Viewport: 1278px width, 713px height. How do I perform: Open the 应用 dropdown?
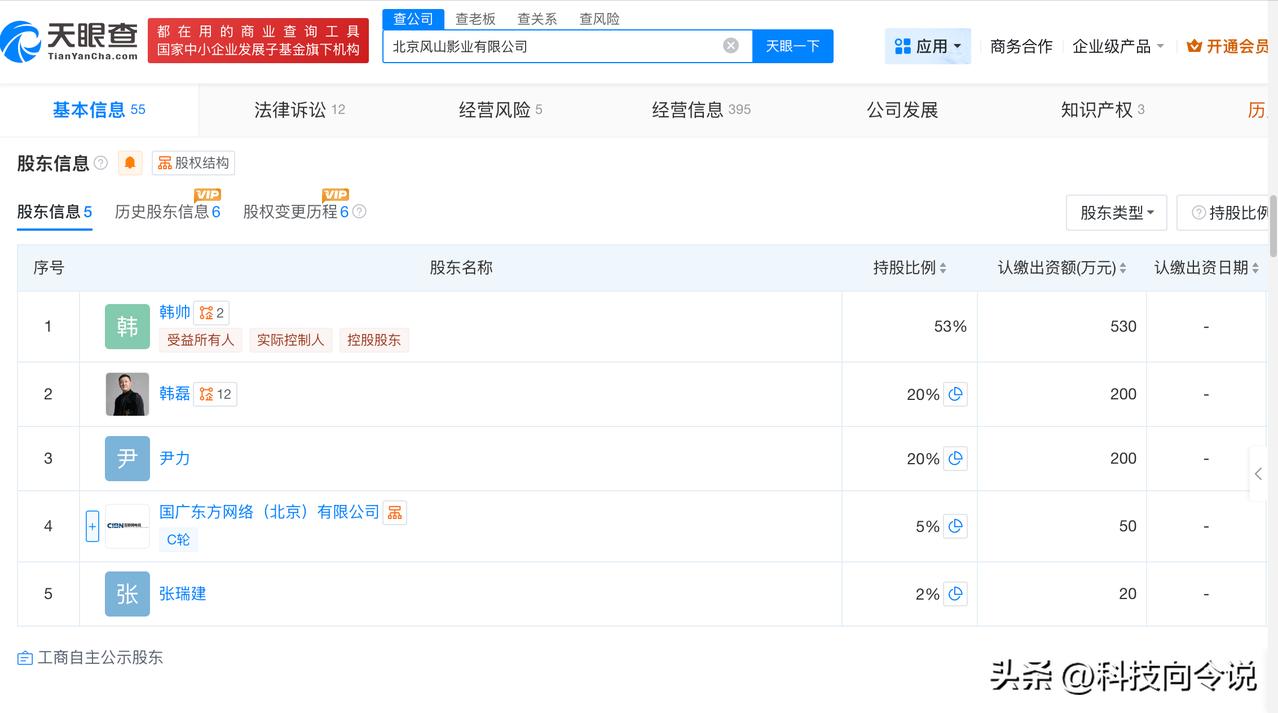[x=927, y=46]
